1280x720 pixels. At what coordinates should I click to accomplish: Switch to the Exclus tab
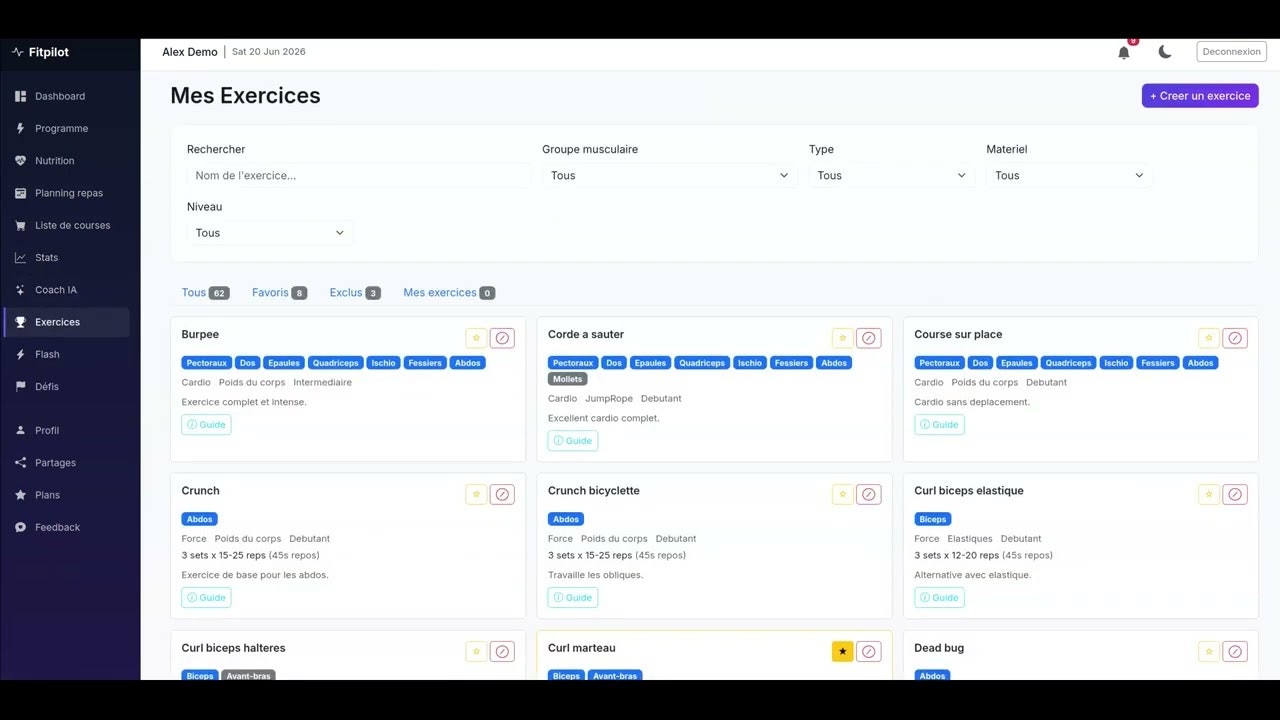(355, 293)
